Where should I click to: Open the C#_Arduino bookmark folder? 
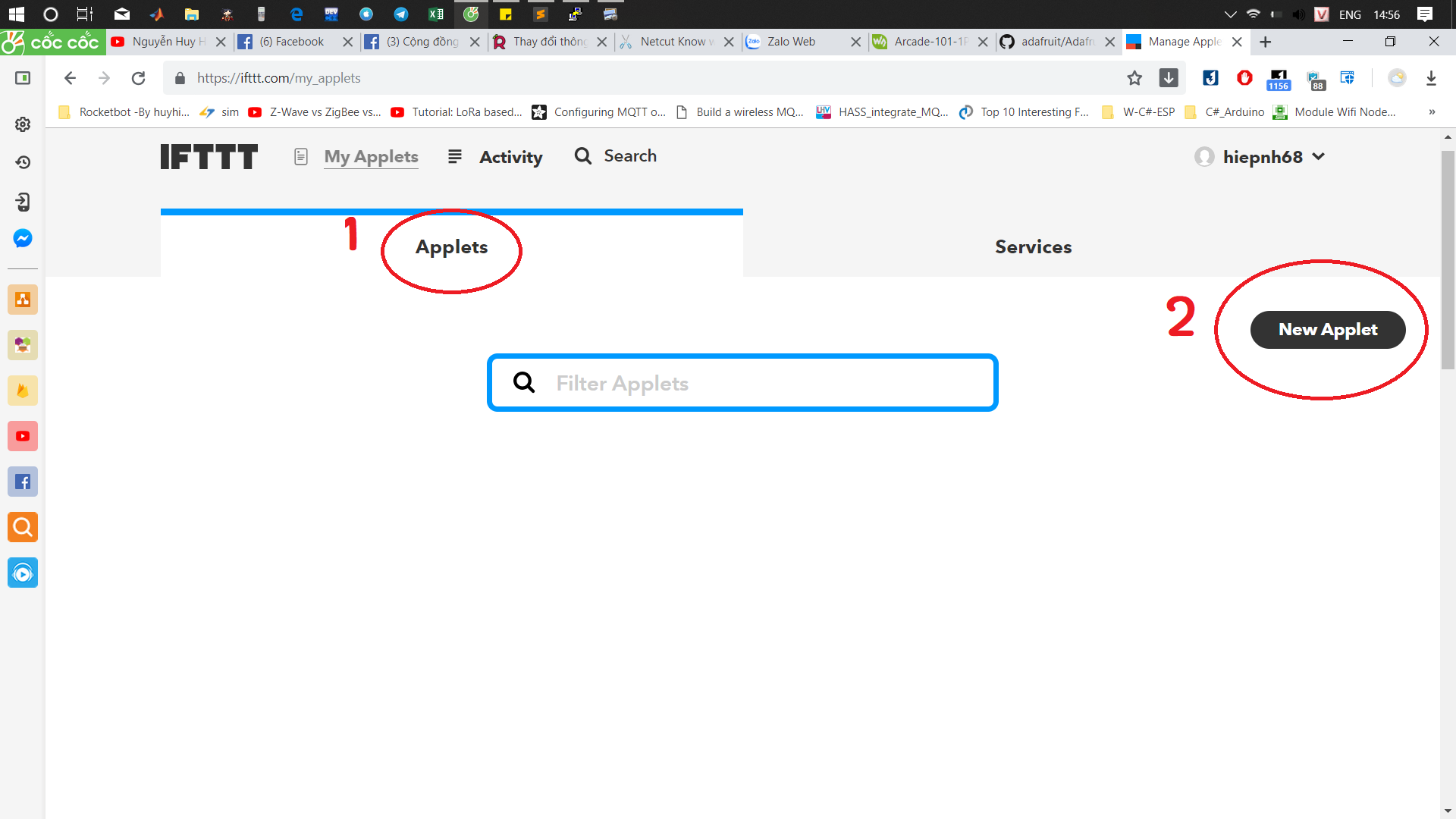tap(1225, 112)
